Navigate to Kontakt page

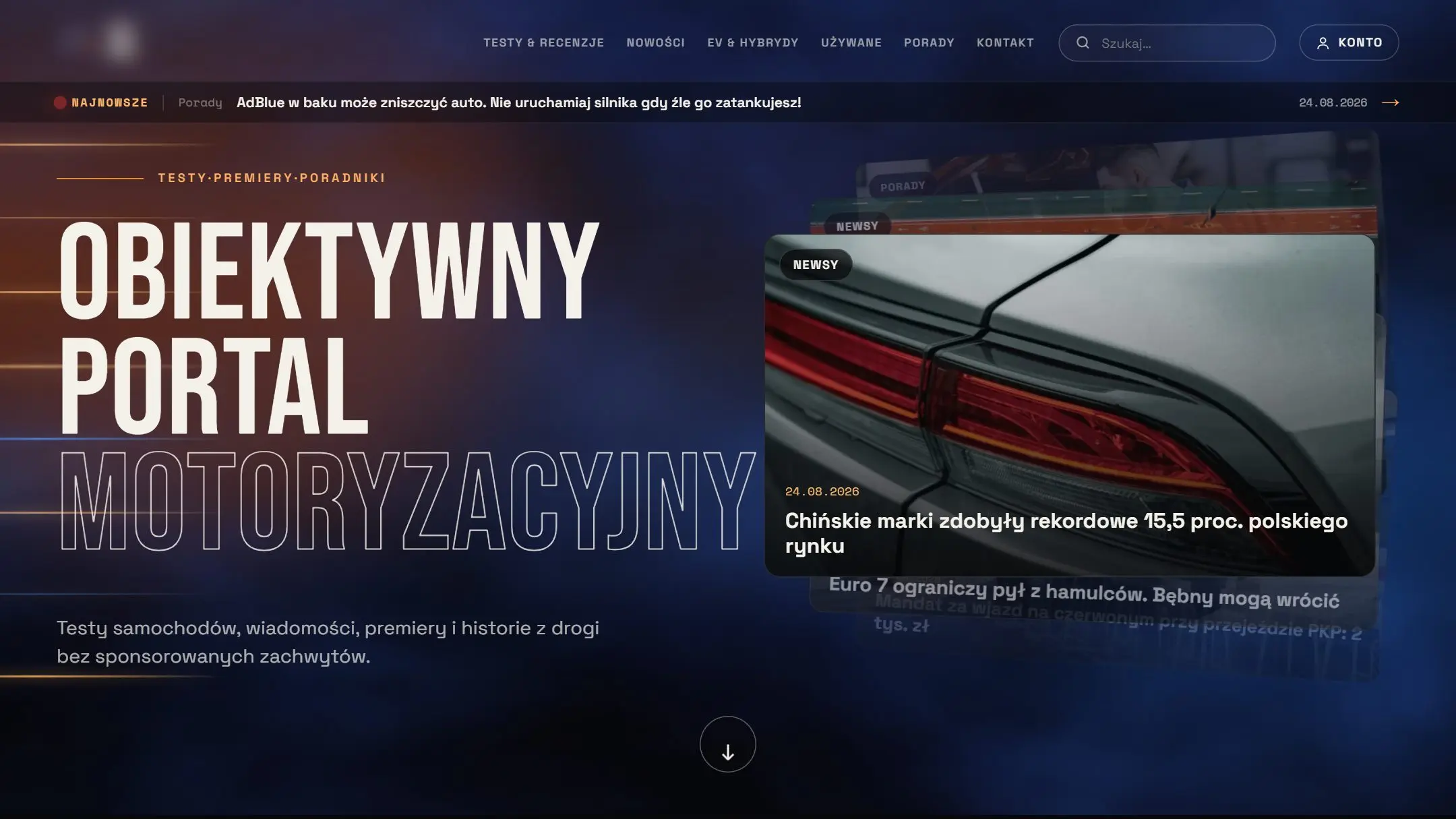[1005, 43]
